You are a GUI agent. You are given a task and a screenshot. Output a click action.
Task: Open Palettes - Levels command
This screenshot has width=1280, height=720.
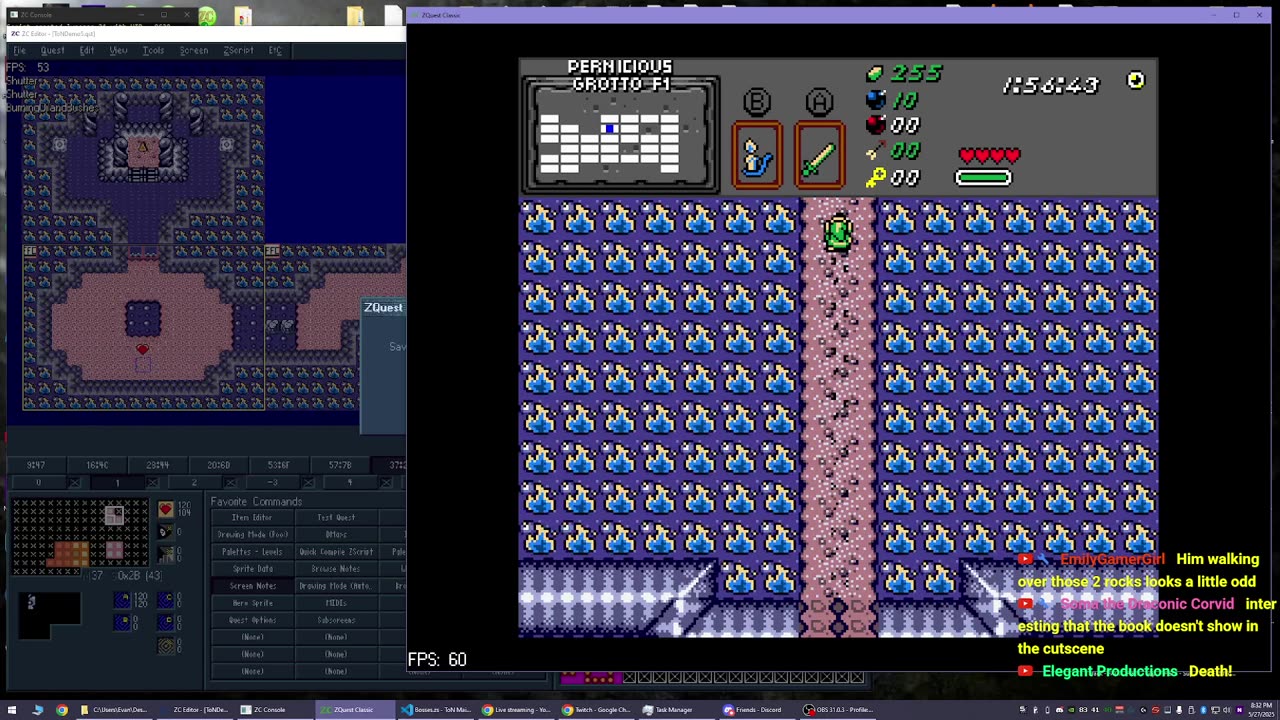[252, 552]
